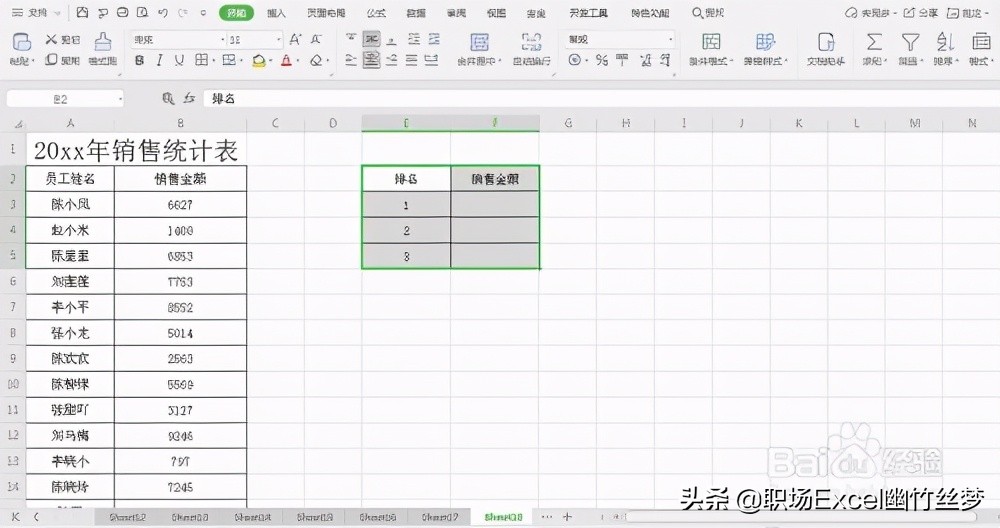Open the Page Layout ribbon tab
Image resolution: width=1000 pixels, height=528 pixels.
pyautogui.click(x=326, y=13)
